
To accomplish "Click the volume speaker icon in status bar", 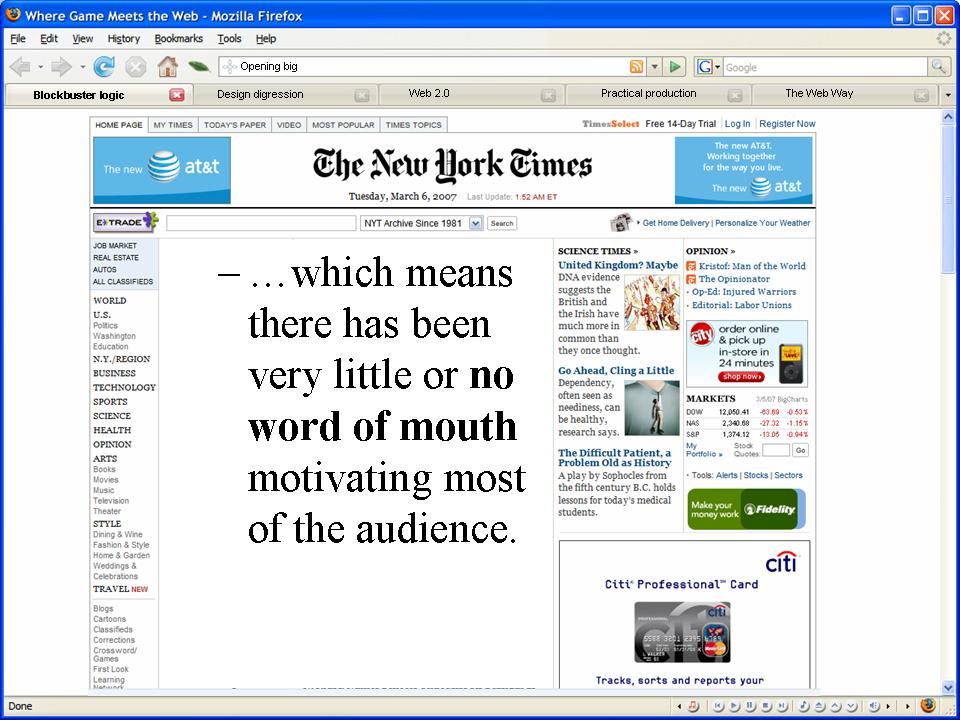I will tap(874, 706).
